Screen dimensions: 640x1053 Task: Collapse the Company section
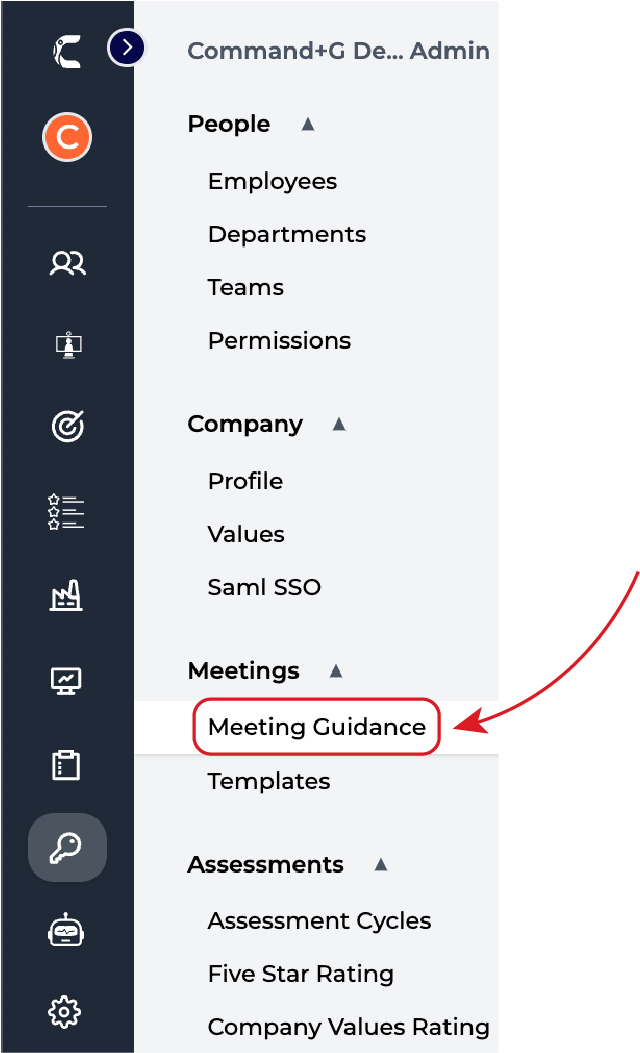[339, 424]
